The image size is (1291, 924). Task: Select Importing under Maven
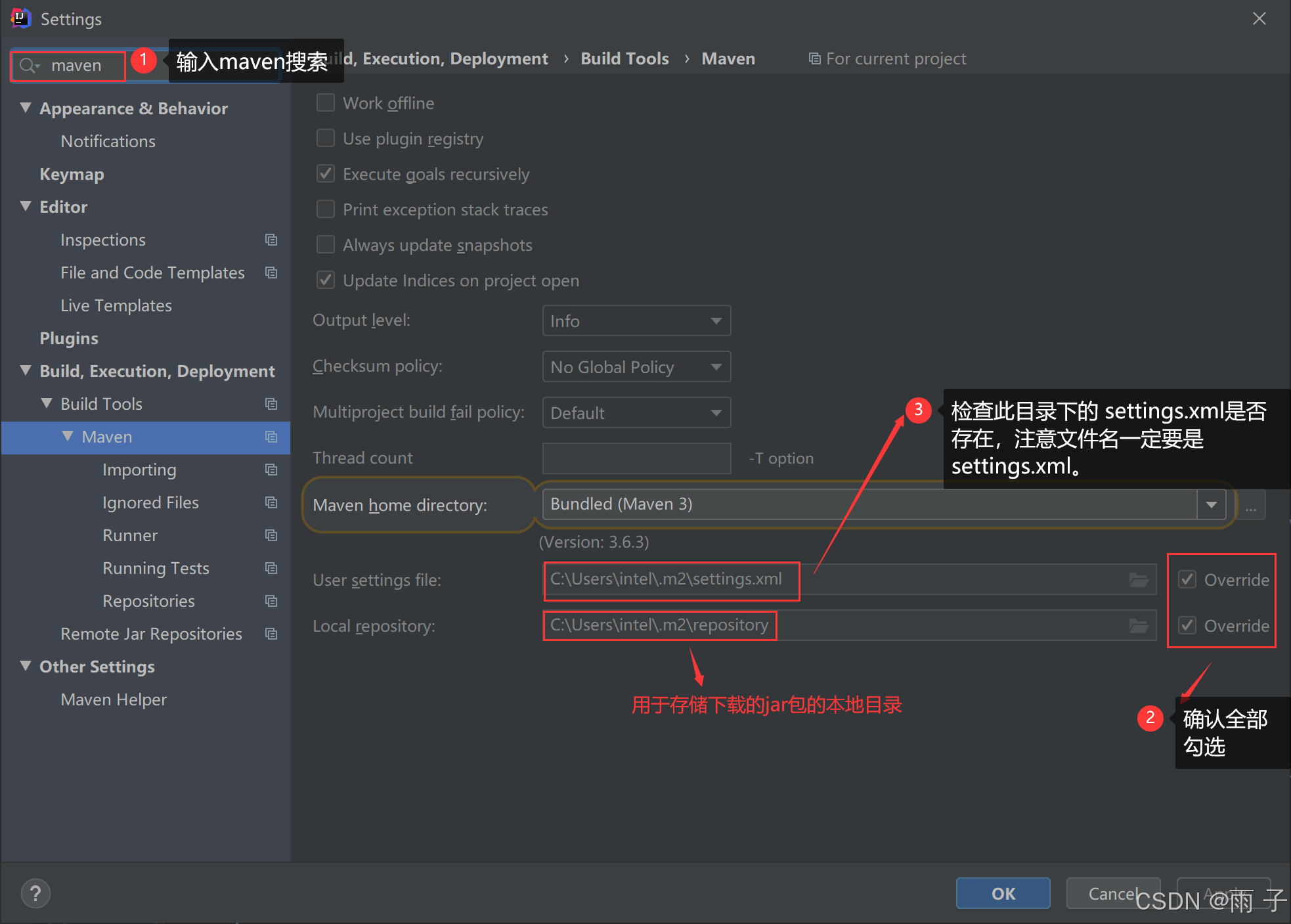(139, 470)
